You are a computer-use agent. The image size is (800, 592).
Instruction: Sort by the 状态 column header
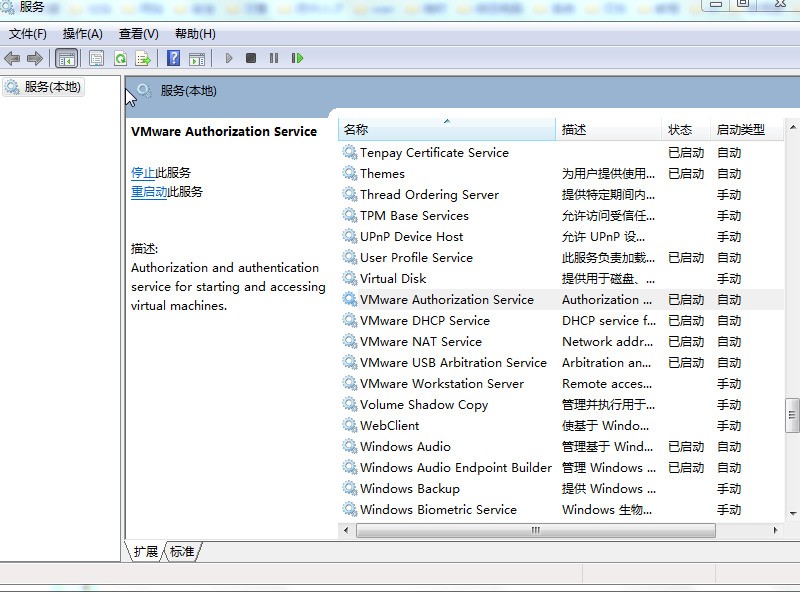pos(686,130)
